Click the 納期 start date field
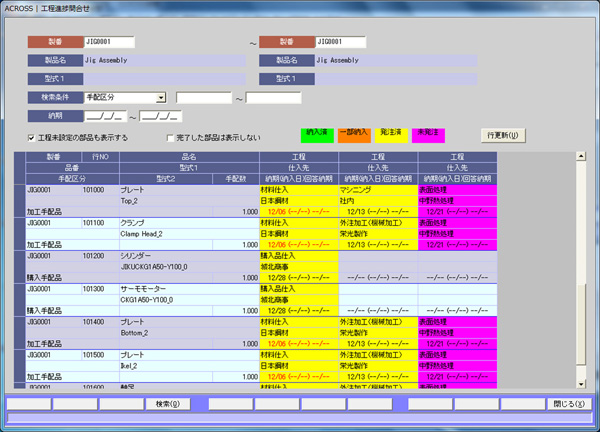 [105, 116]
